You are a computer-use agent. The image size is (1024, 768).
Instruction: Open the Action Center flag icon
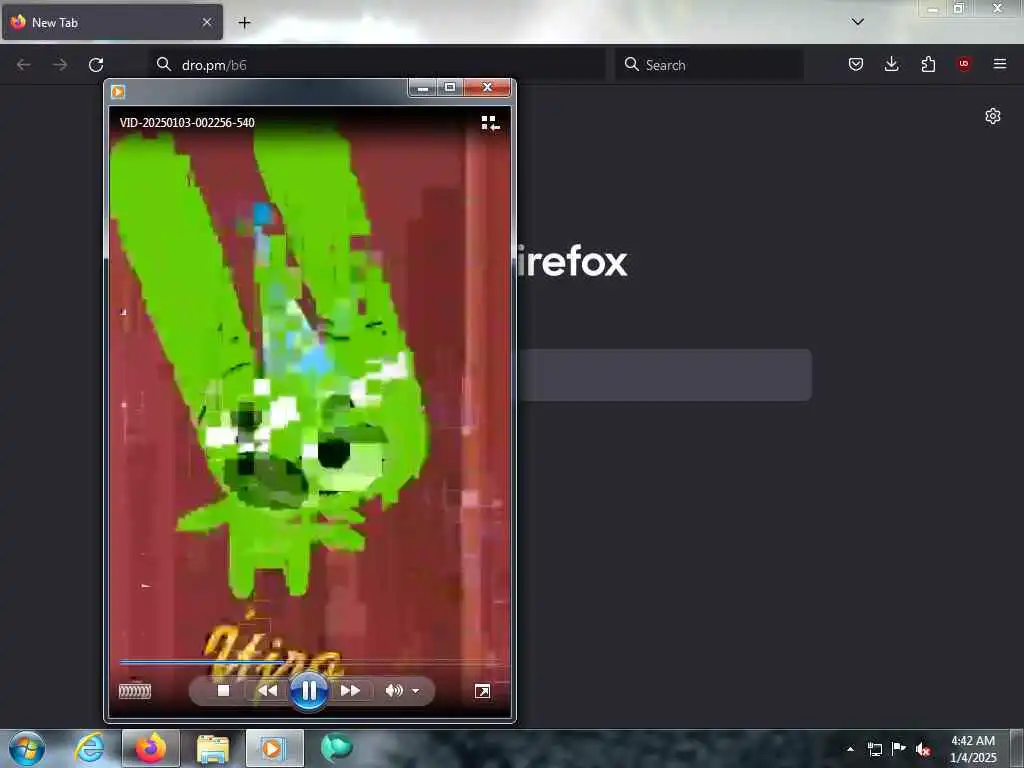899,748
